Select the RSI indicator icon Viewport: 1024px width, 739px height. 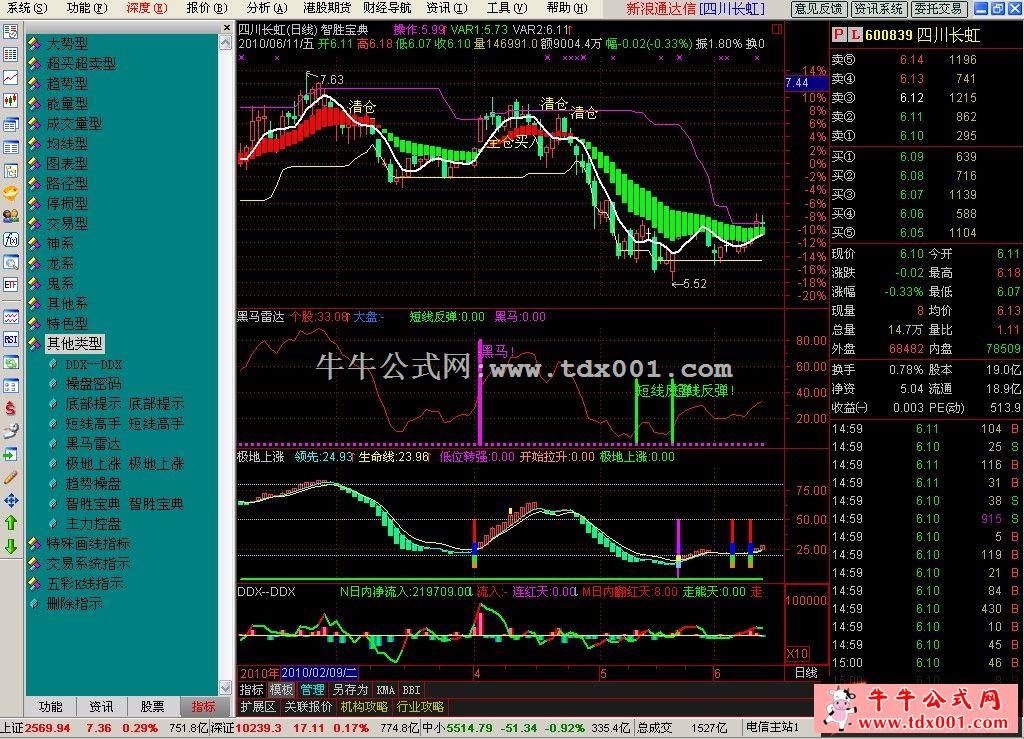pos(10,339)
